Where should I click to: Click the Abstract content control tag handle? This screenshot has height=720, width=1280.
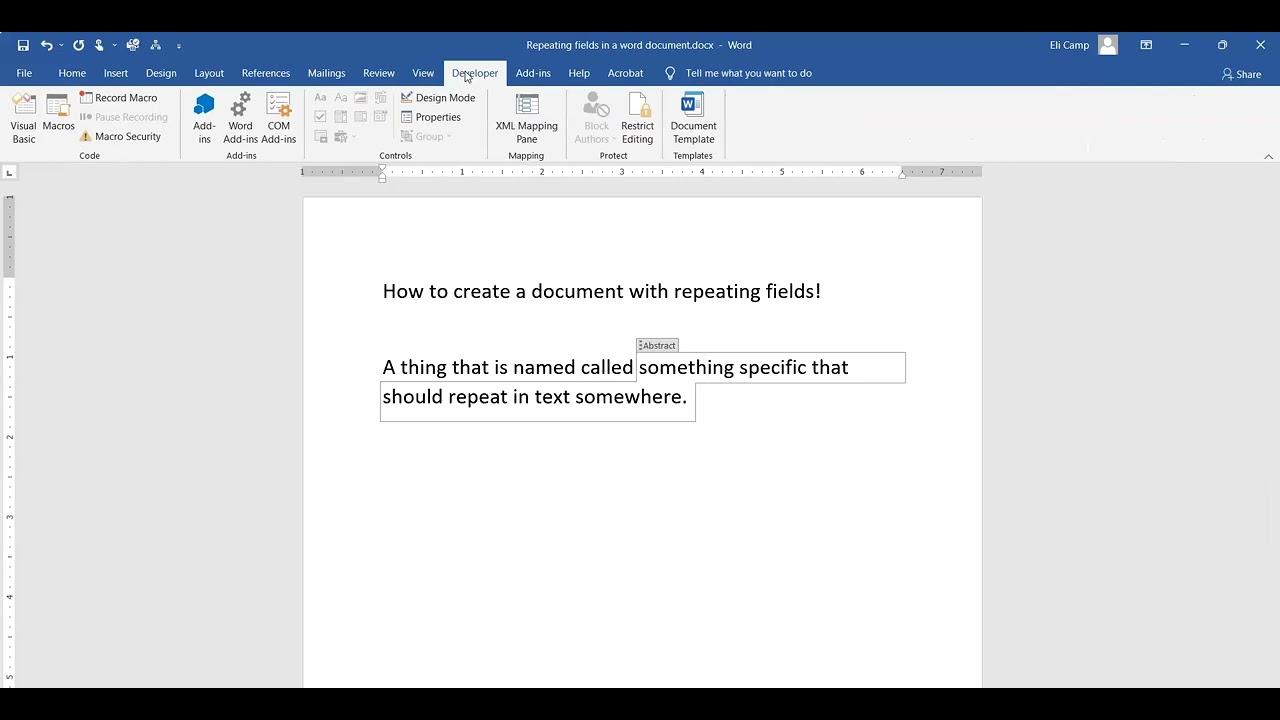657,345
